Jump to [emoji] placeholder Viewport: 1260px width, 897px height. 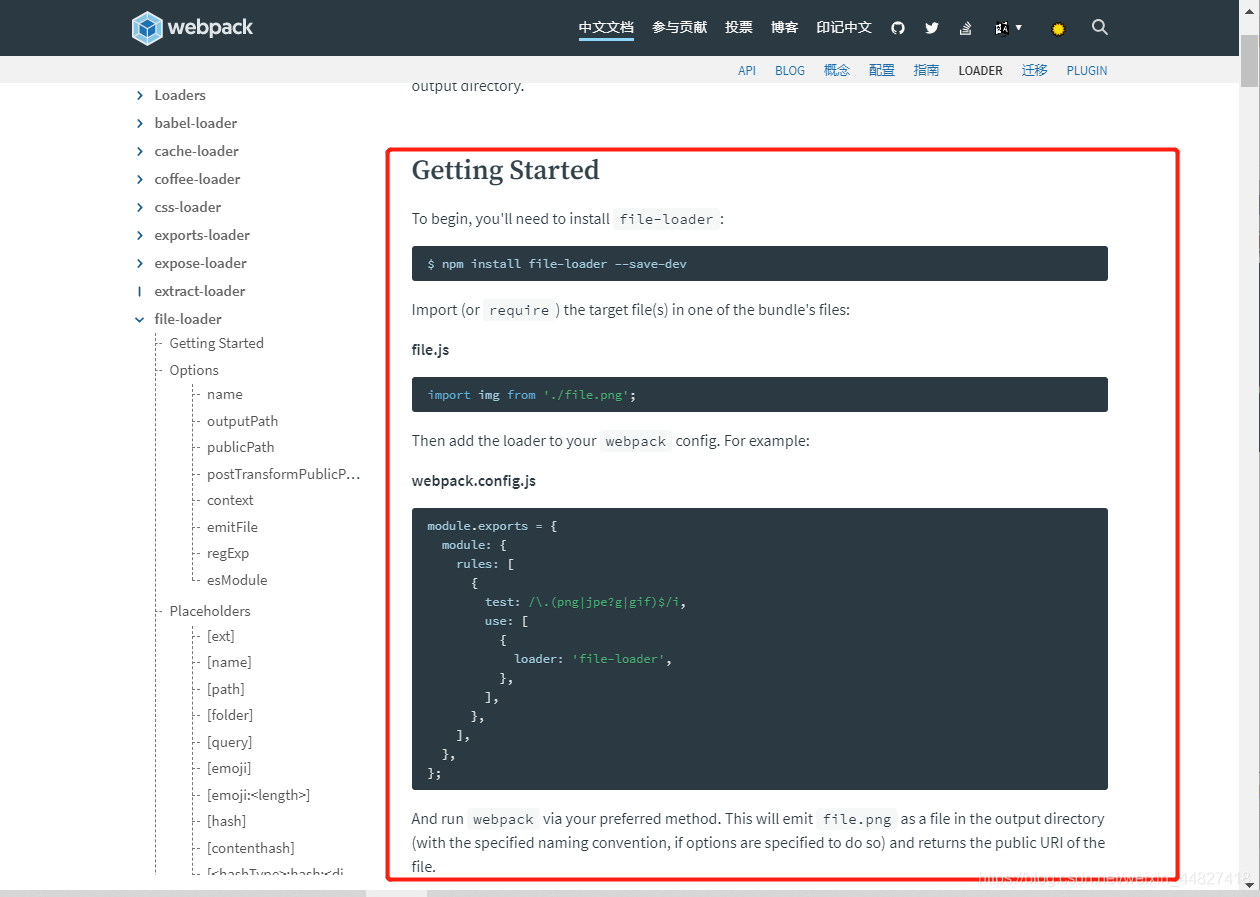pos(229,768)
